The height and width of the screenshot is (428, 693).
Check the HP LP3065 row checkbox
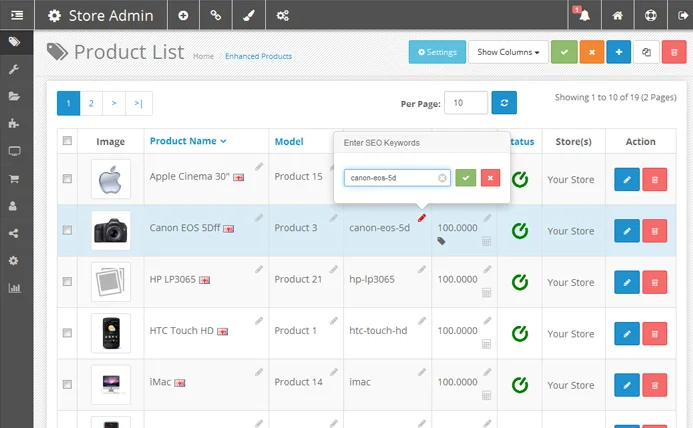67,281
